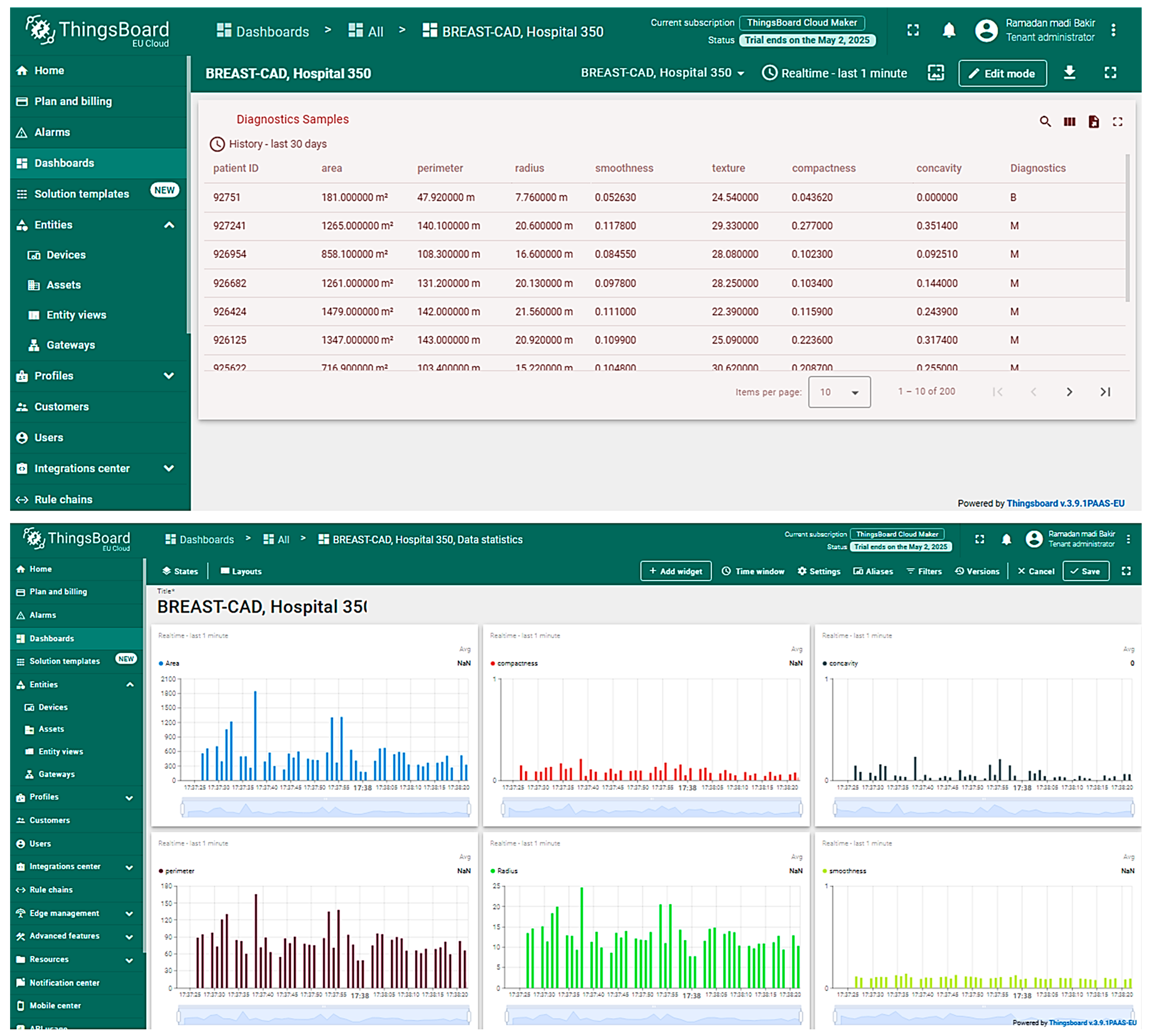Viewport: 1150px width, 1036px height.
Task: Toggle fullscreen icon next to bell in top window
Action: 913,30
